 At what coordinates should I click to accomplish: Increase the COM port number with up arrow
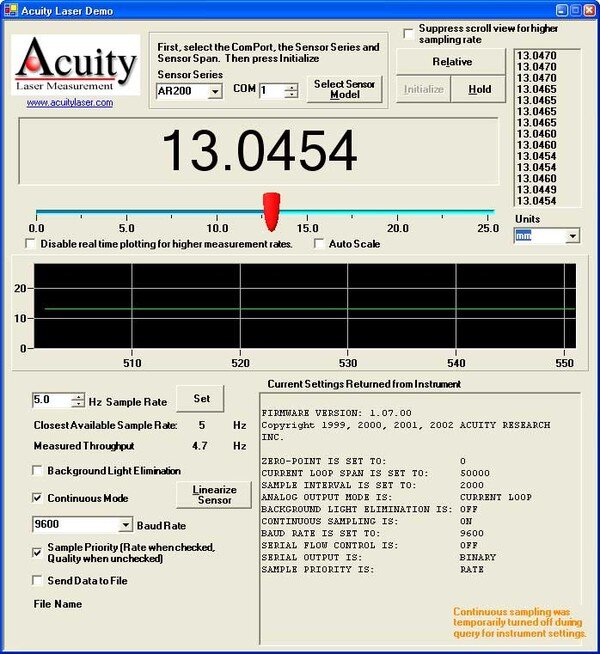(x=291, y=87)
